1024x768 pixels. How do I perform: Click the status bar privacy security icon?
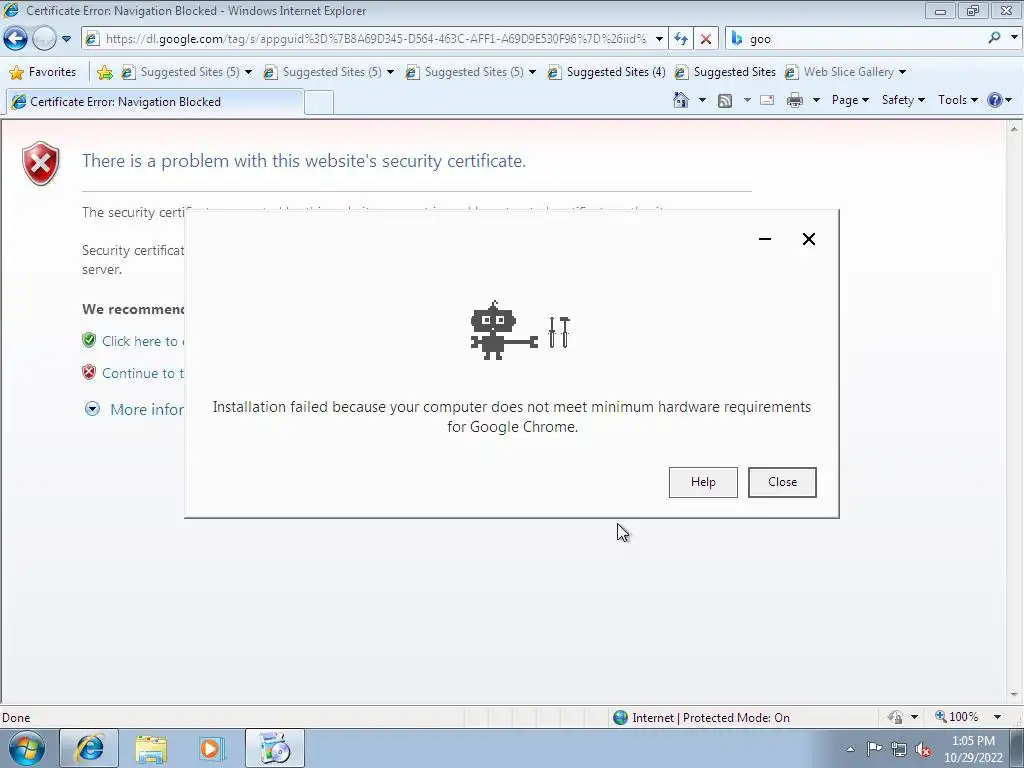click(x=895, y=718)
